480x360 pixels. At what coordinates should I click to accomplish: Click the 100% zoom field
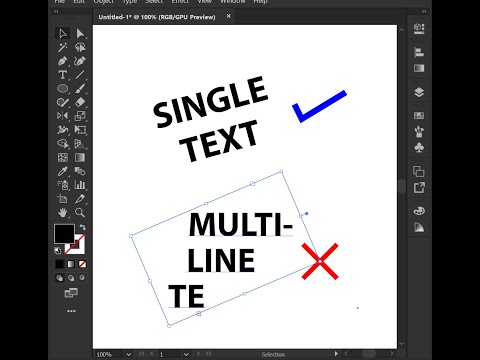[109, 354]
